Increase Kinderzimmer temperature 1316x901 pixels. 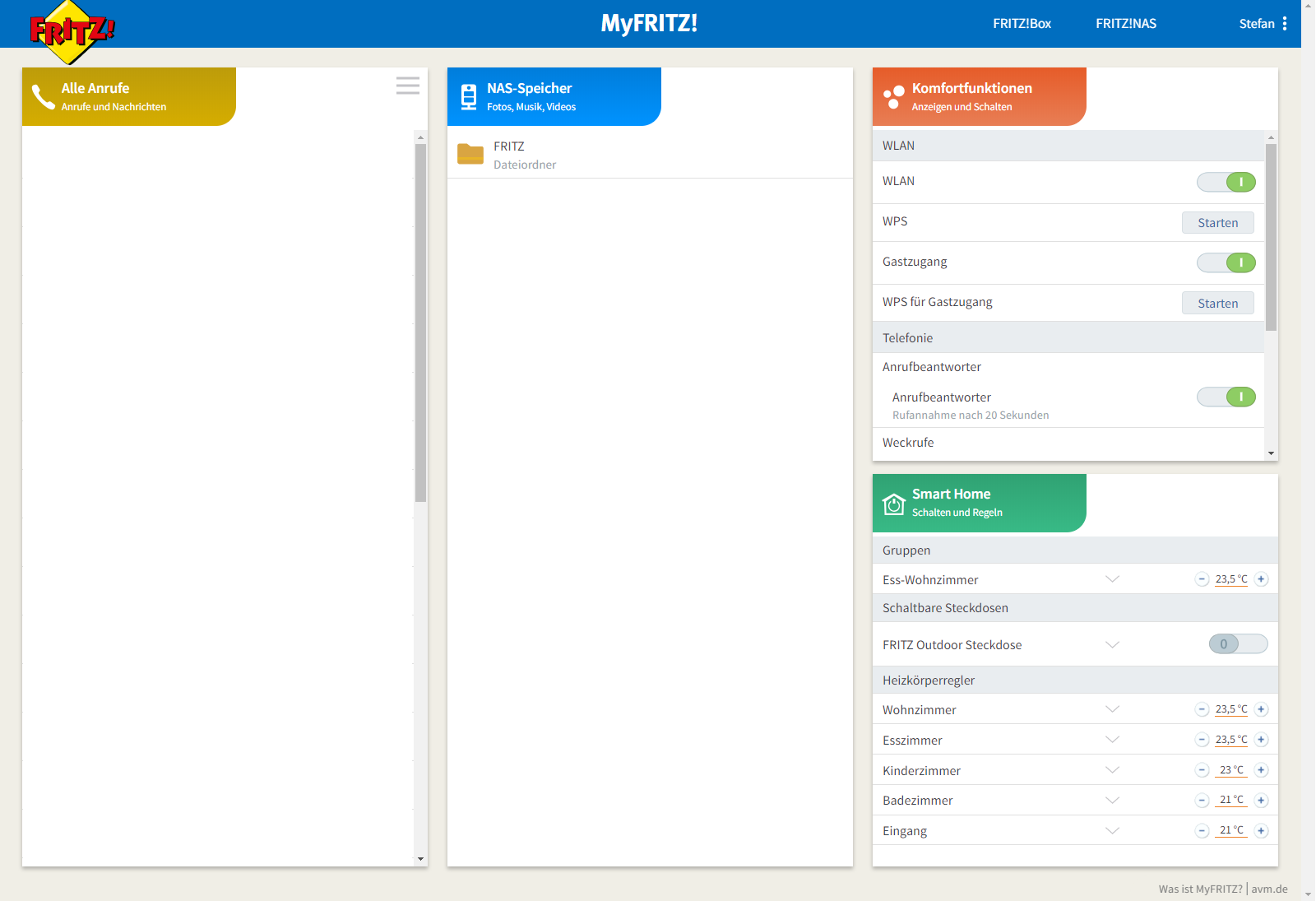[1262, 770]
